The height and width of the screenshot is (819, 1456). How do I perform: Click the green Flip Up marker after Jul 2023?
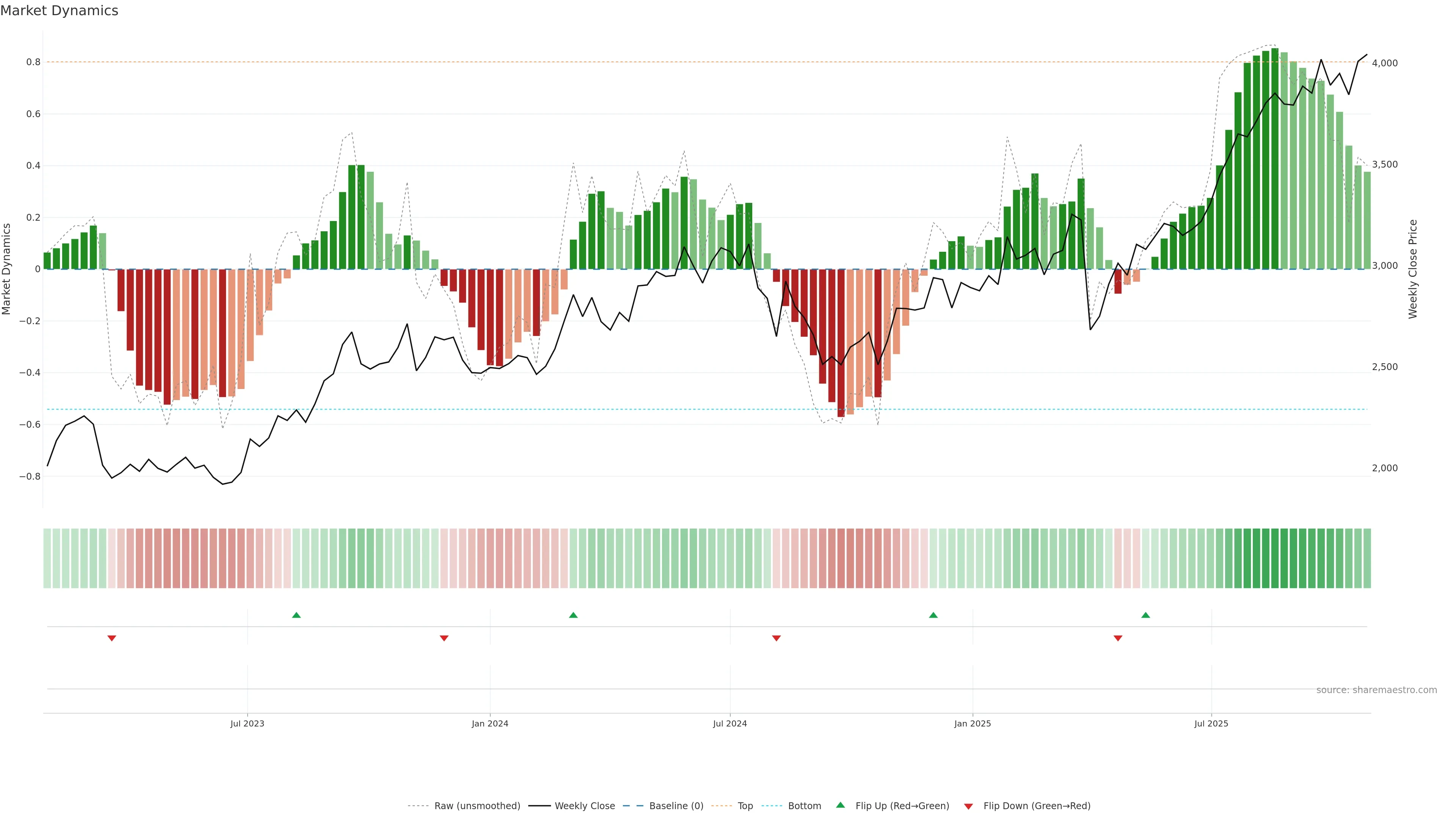296,615
